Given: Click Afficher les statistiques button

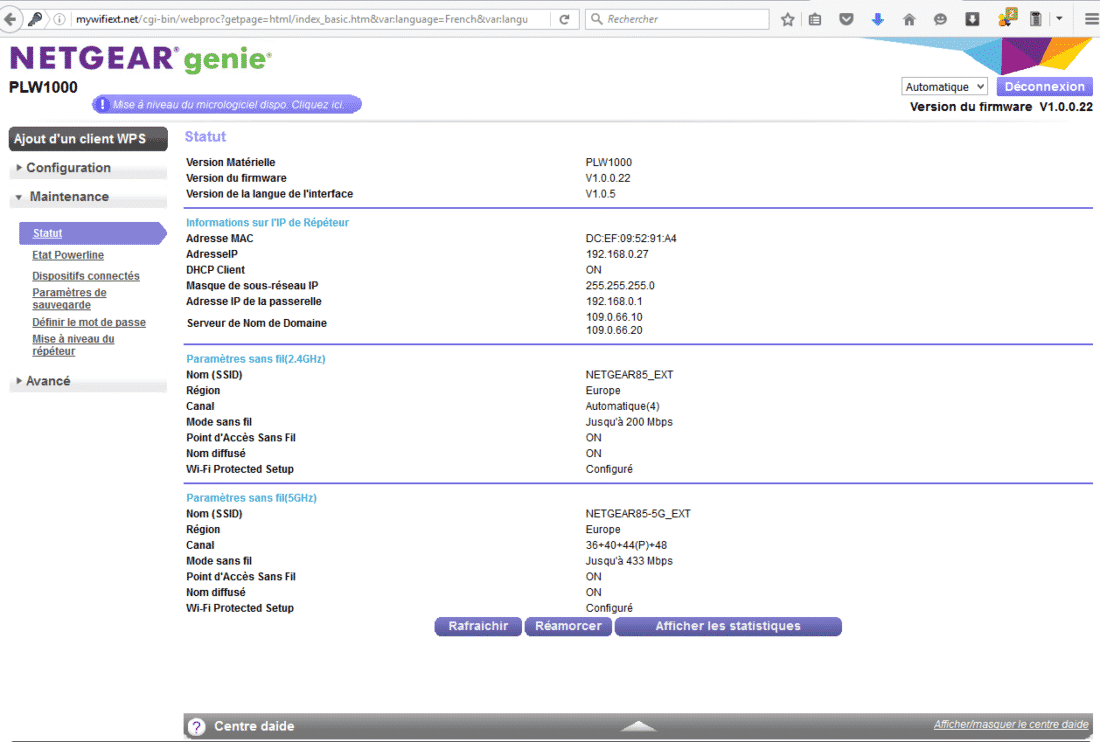Looking at the screenshot, I should point(728,626).
